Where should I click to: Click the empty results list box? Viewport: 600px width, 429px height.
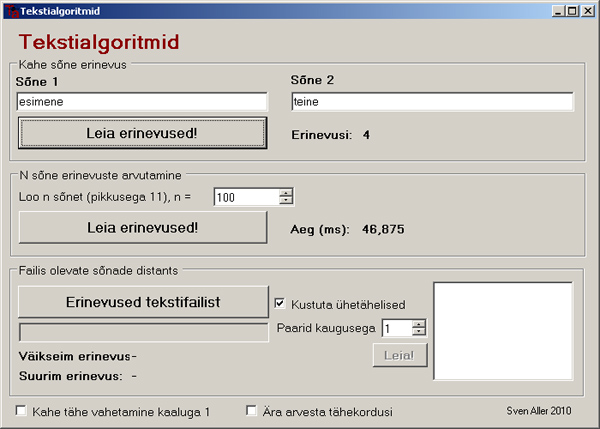(x=502, y=331)
